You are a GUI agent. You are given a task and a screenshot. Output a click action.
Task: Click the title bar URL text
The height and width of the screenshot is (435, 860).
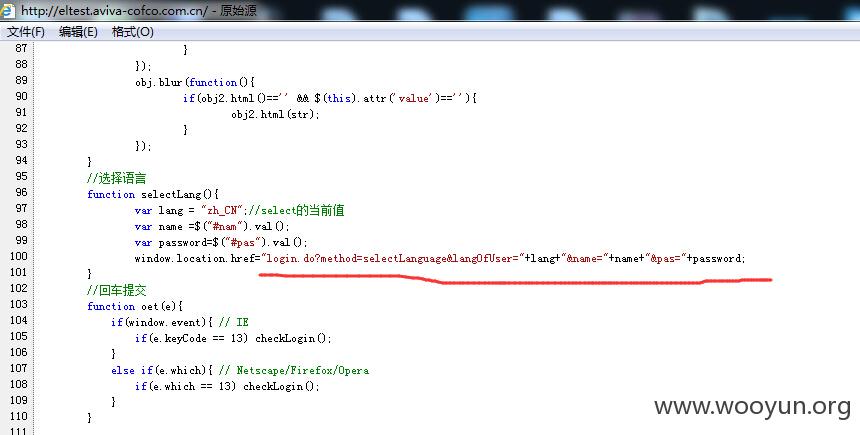115,10
